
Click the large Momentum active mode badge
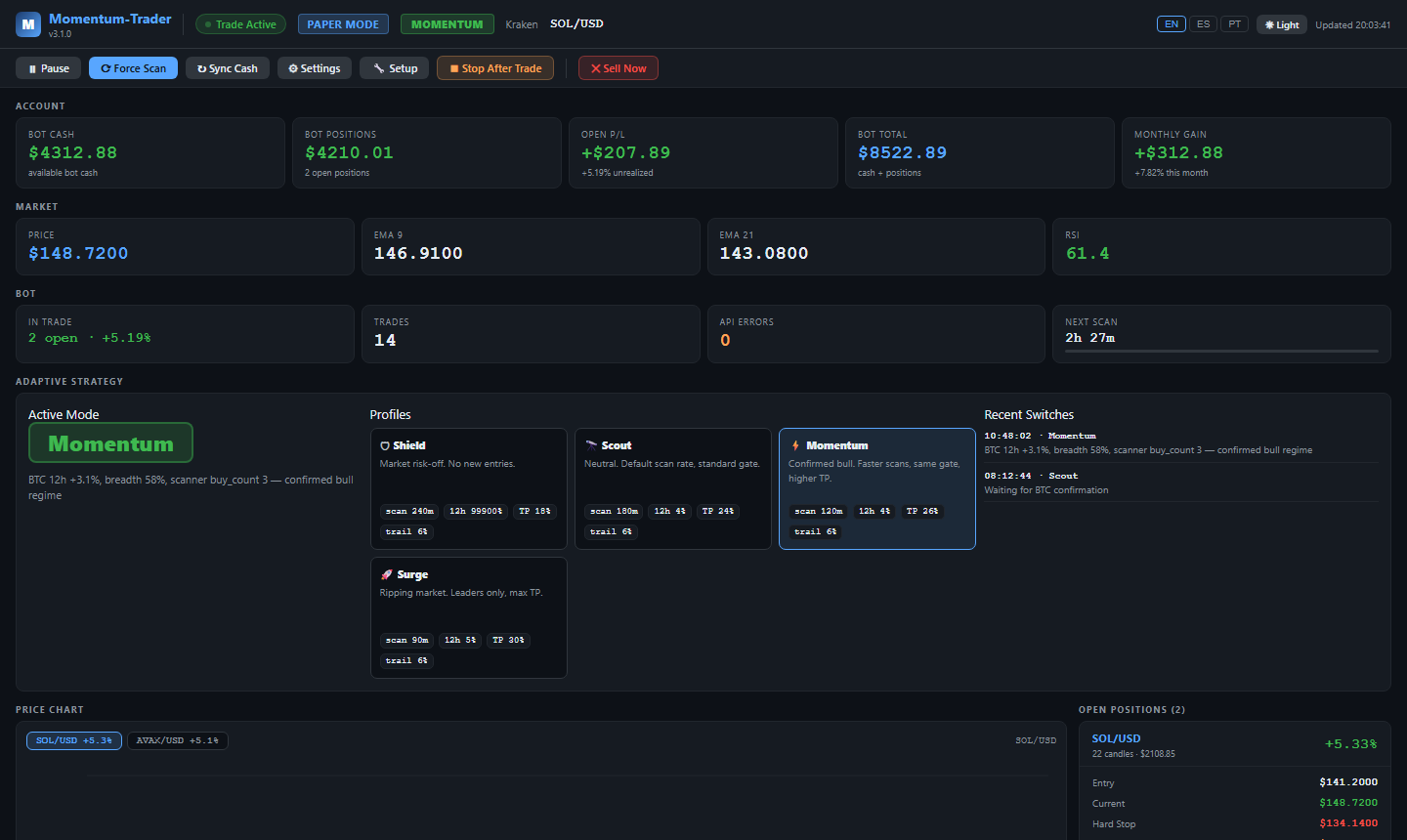110,443
